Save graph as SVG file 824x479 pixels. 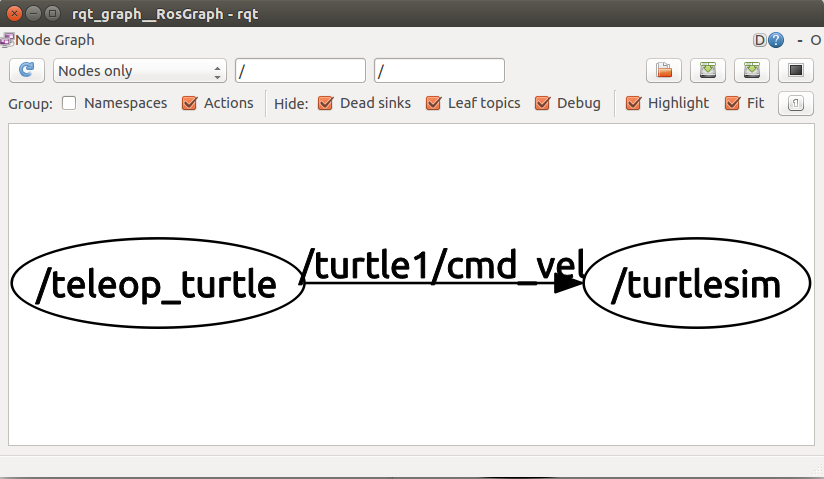752,70
